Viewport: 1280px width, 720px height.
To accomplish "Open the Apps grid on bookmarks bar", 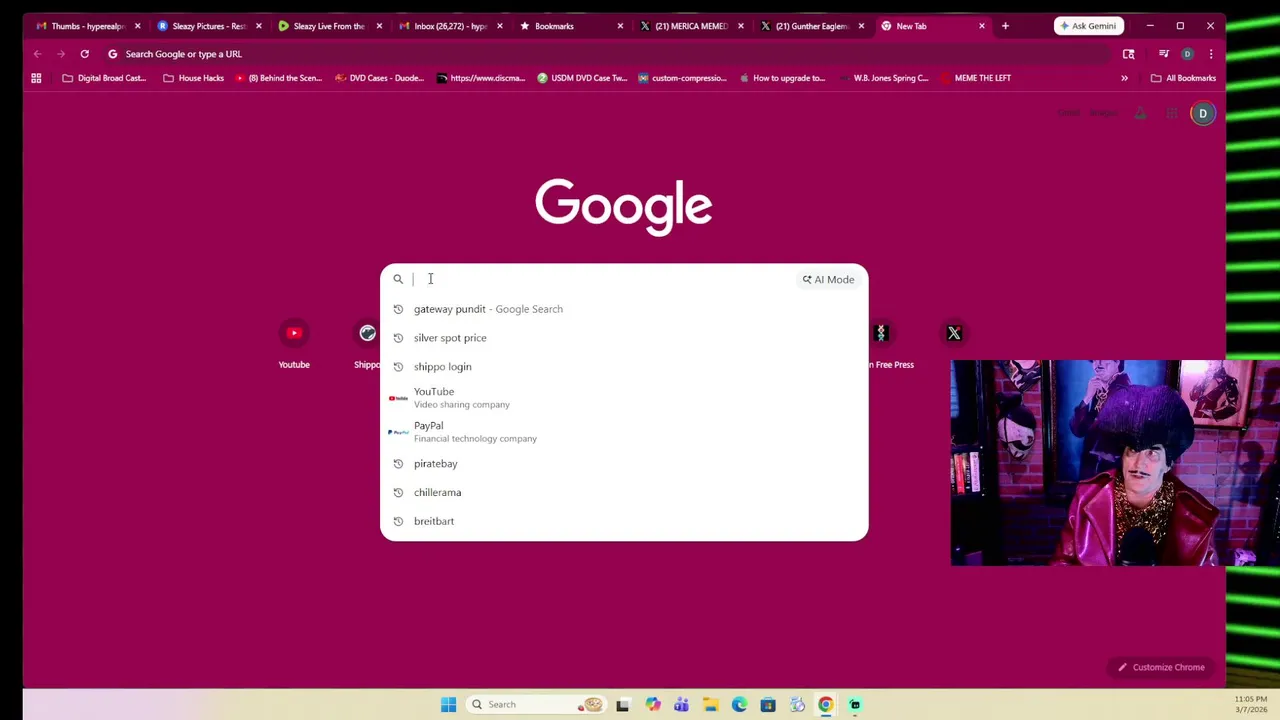I will click(x=36, y=78).
